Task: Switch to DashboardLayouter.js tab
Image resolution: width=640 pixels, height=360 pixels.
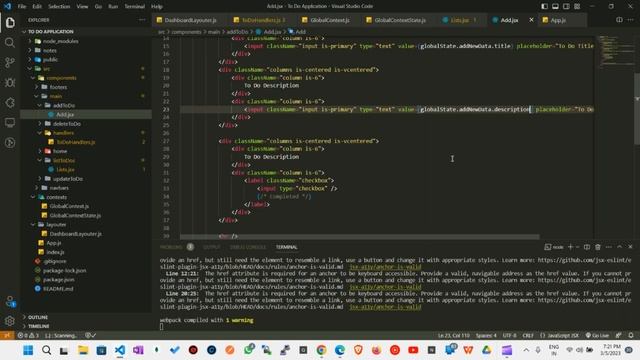Action: click(x=190, y=20)
